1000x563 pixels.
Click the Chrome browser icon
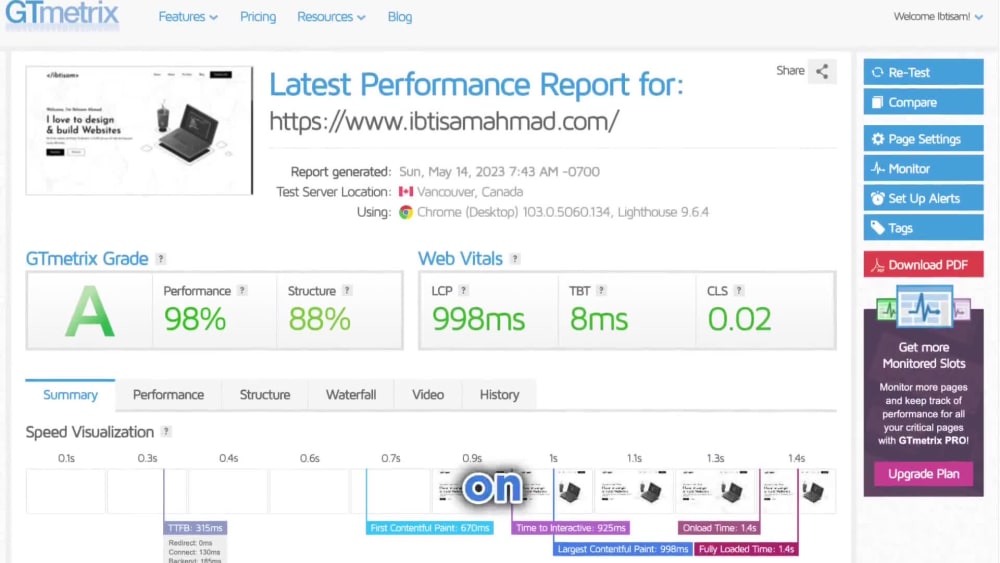click(406, 212)
